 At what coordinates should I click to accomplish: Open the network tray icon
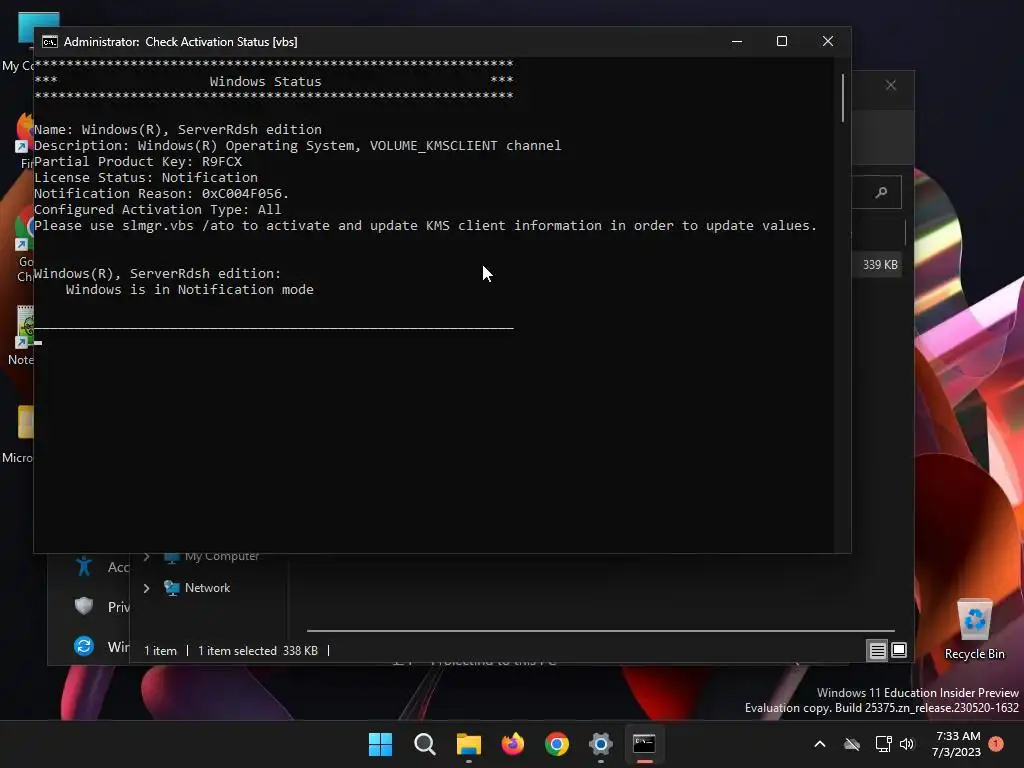tap(883, 744)
